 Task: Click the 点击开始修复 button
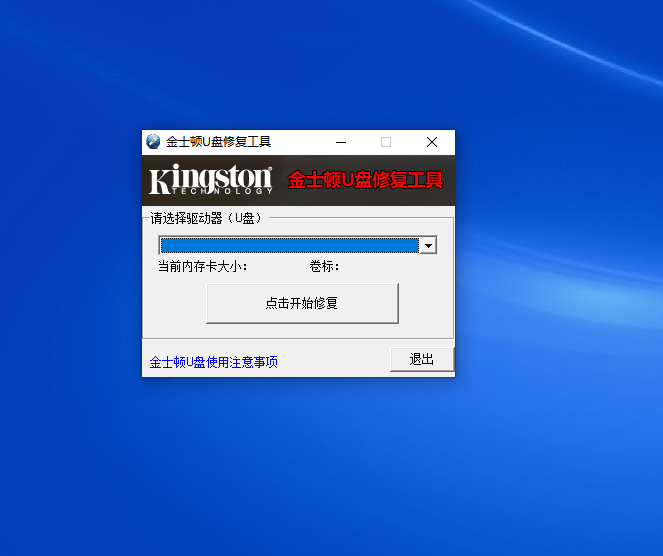coord(302,303)
